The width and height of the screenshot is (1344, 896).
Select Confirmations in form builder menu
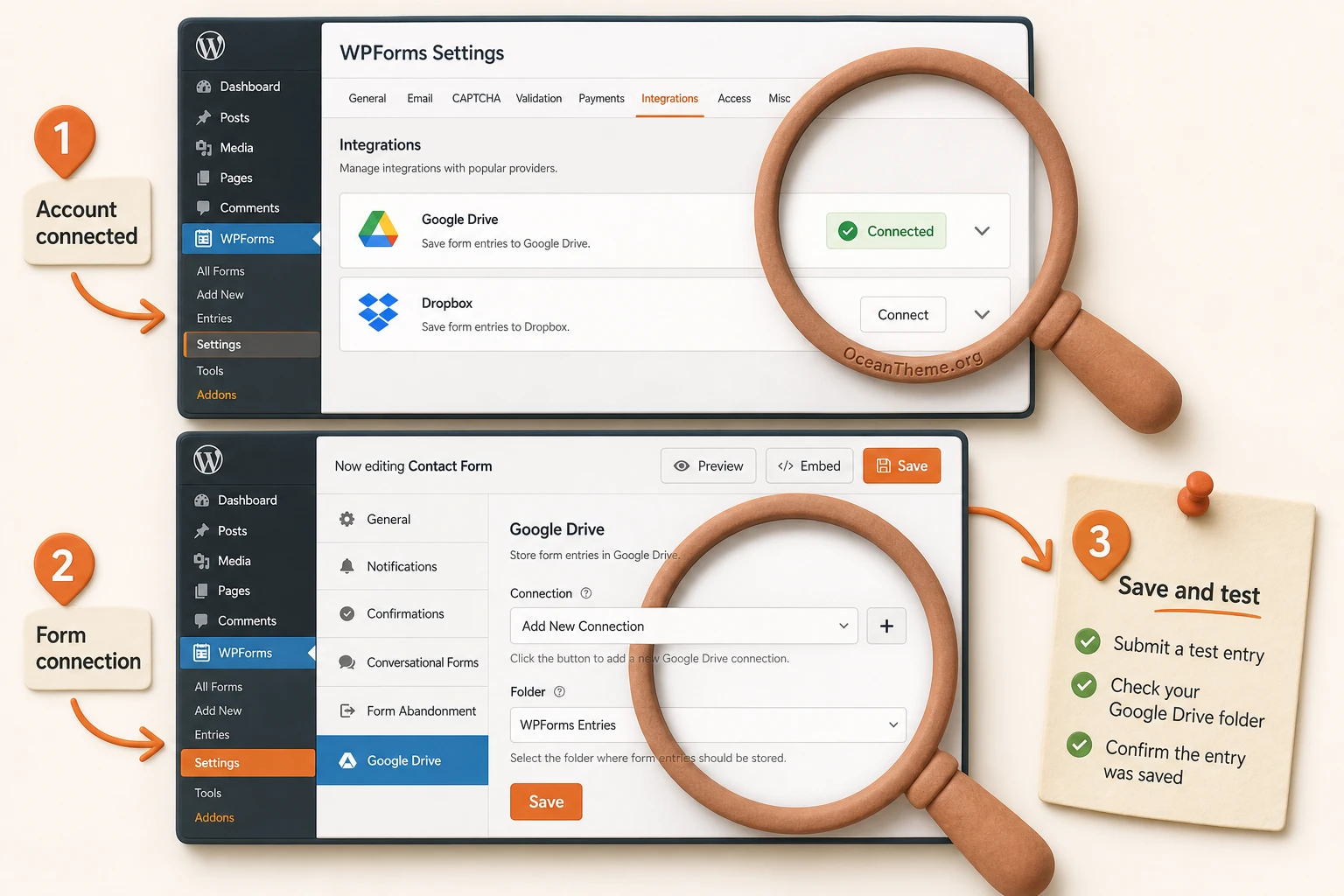tap(402, 613)
